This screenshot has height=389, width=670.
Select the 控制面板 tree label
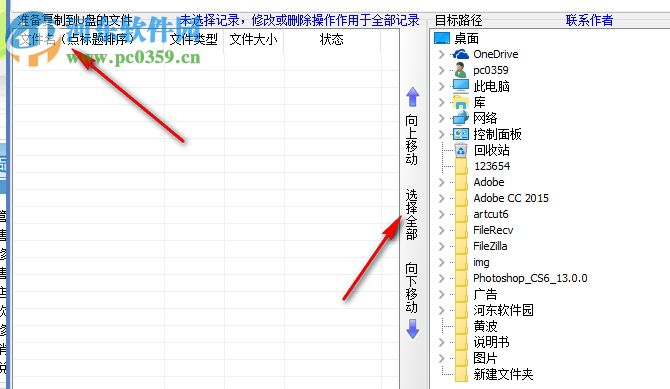click(x=497, y=134)
